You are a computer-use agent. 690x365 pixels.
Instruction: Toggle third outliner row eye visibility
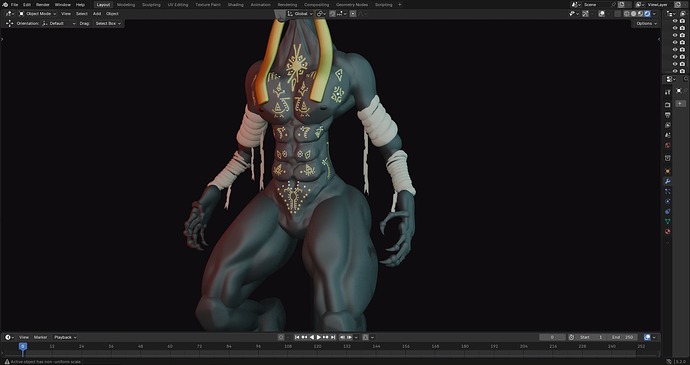pos(675,35)
